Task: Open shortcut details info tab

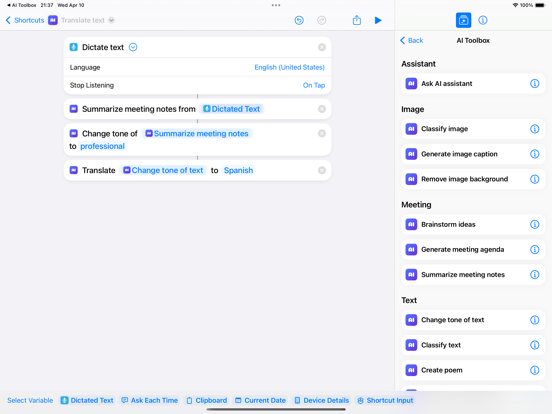Action: click(483, 20)
